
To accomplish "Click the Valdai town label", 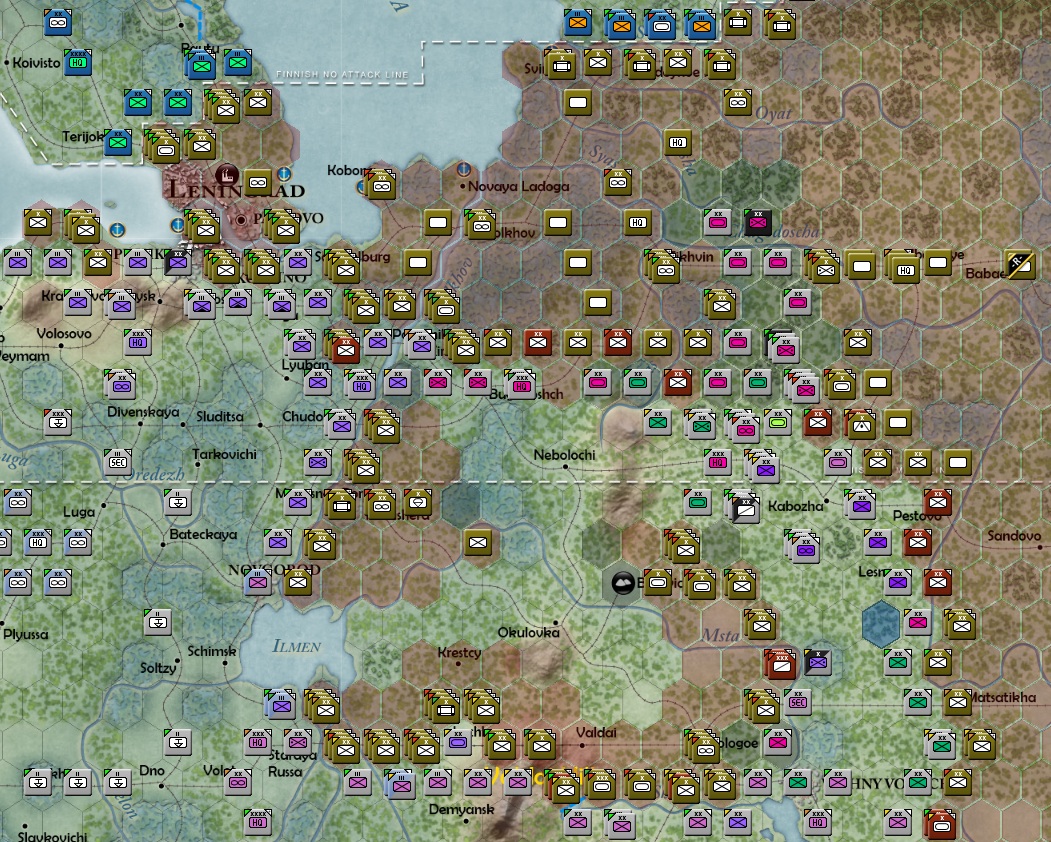I will (x=596, y=733).
